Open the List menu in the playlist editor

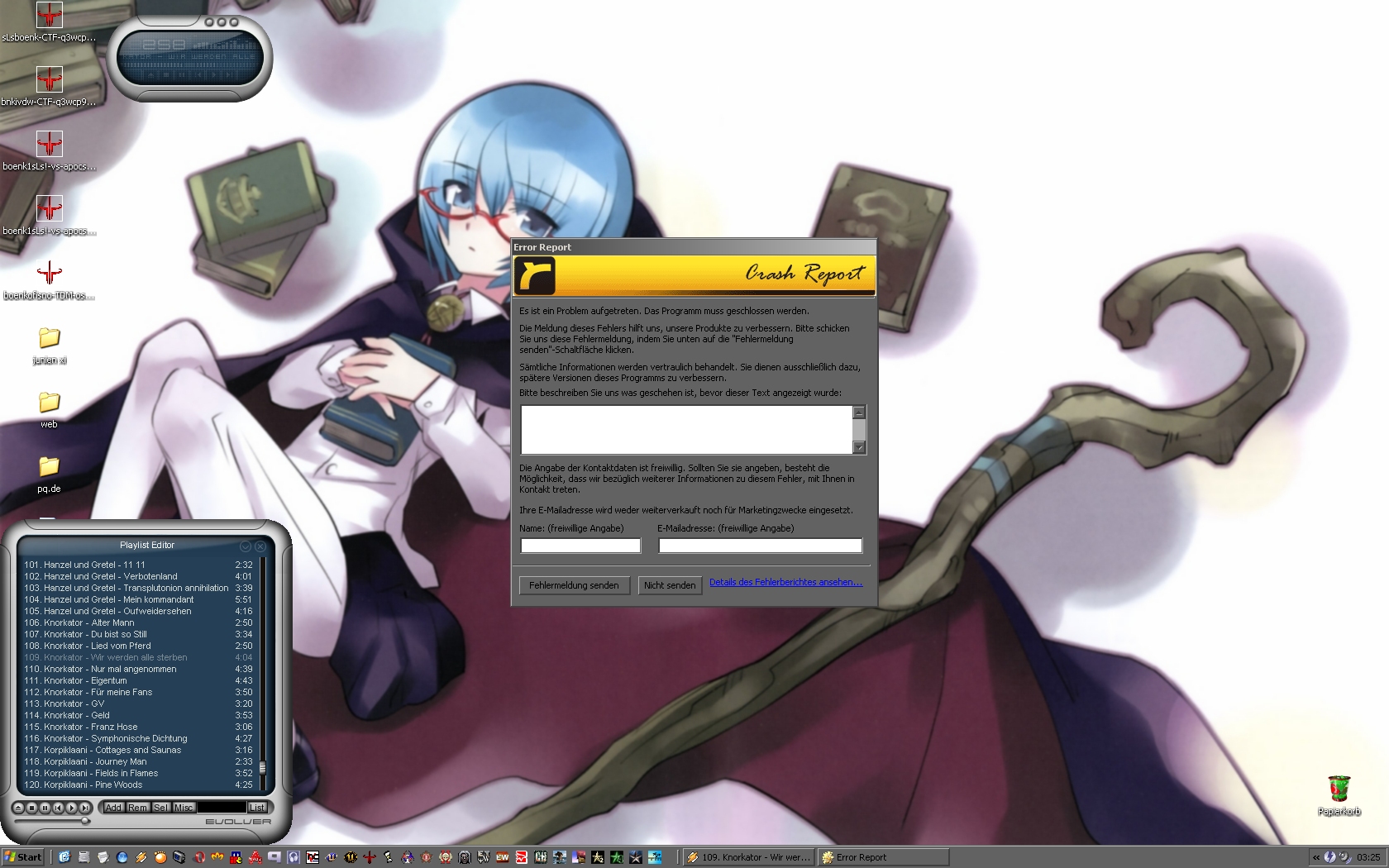click(257, 808)
